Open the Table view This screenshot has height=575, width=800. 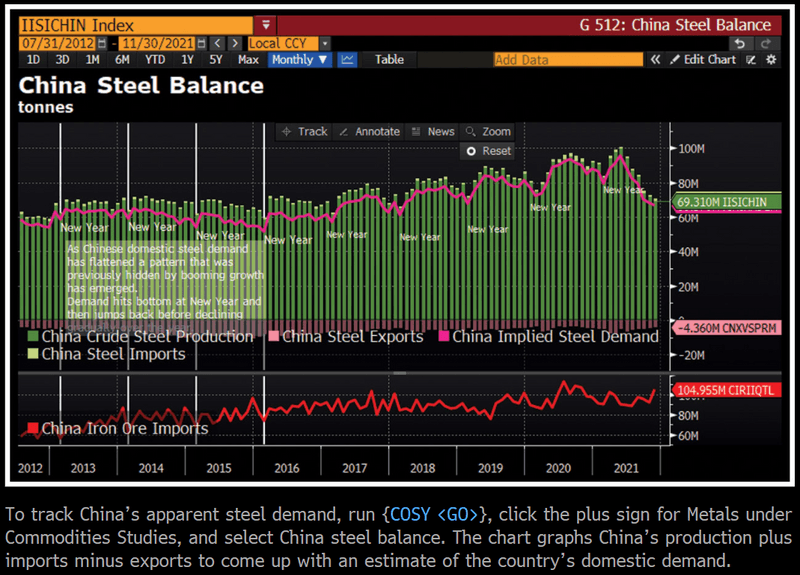(389, 60)
